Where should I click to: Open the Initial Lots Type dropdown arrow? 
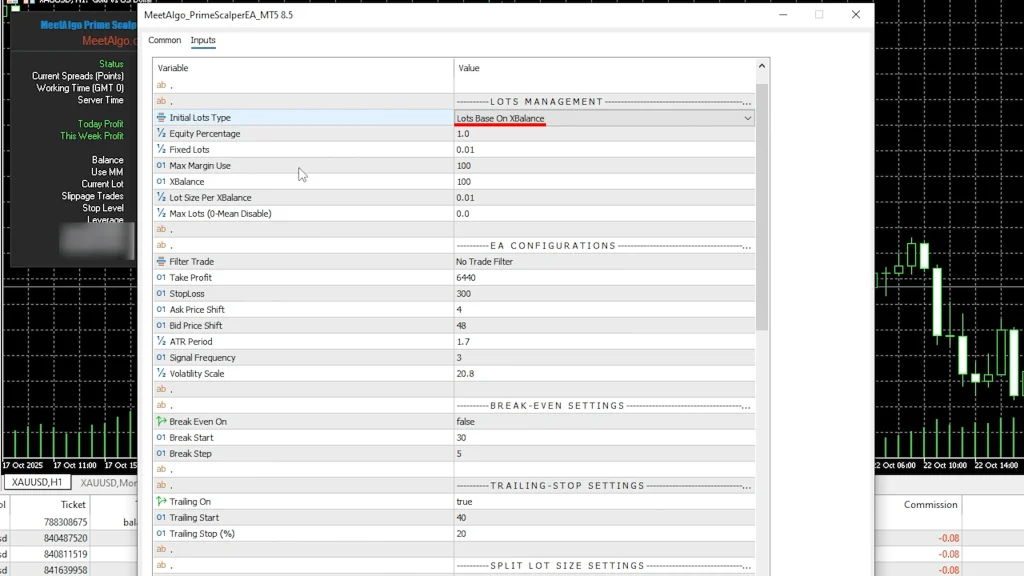click(747, 118)
